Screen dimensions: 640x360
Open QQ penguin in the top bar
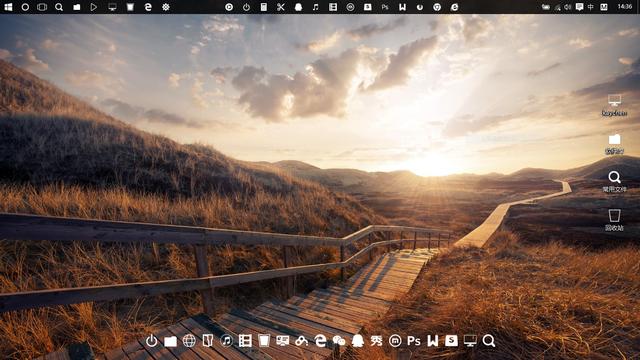tap(298, 7)
